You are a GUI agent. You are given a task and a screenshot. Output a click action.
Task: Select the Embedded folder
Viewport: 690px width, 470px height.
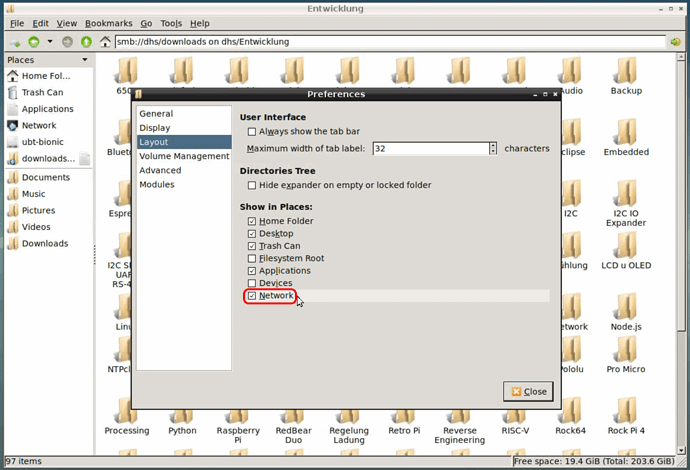[x=626, y=138]
